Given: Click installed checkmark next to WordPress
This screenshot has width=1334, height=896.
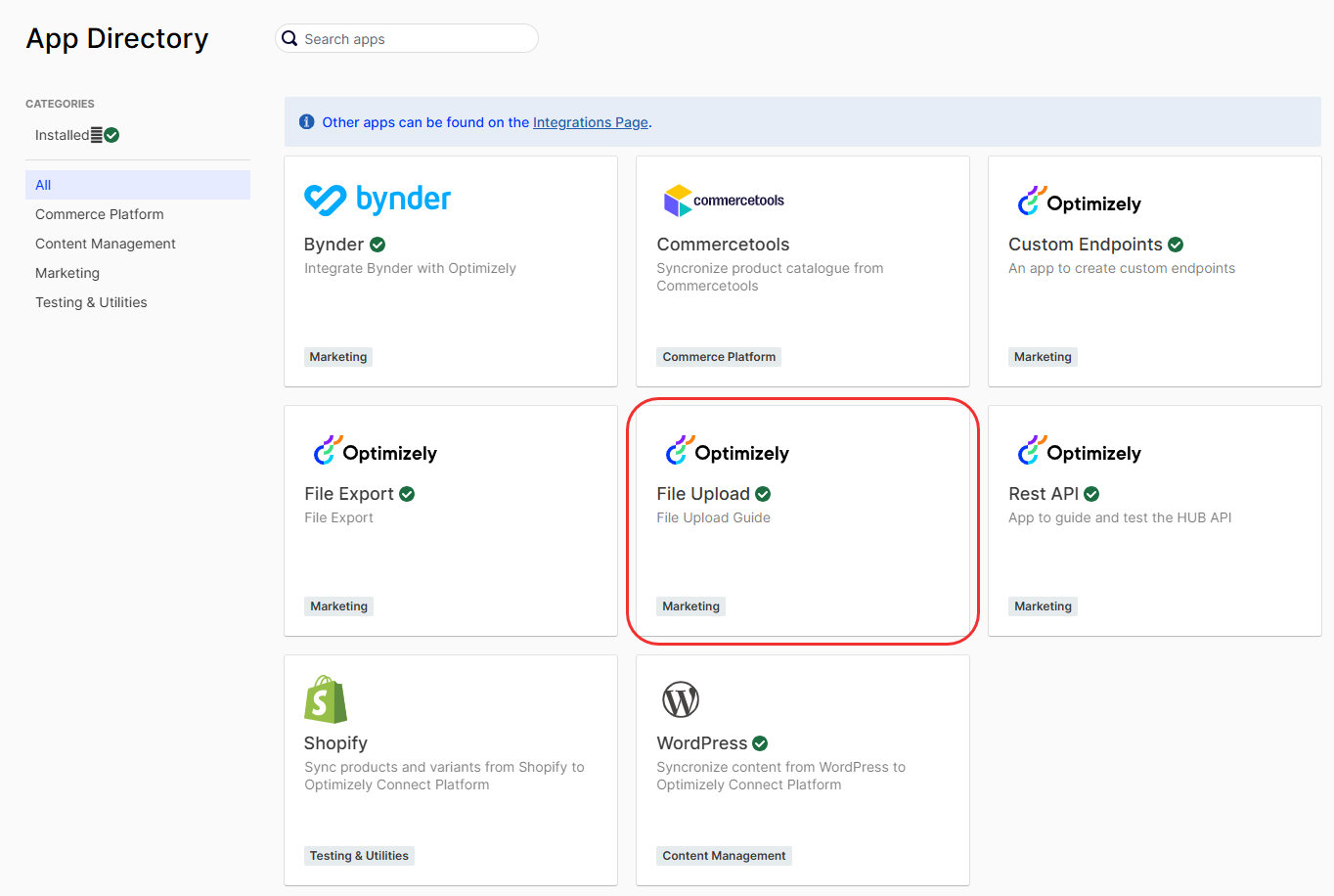Looking at the screenshot, I should [760, 743].
